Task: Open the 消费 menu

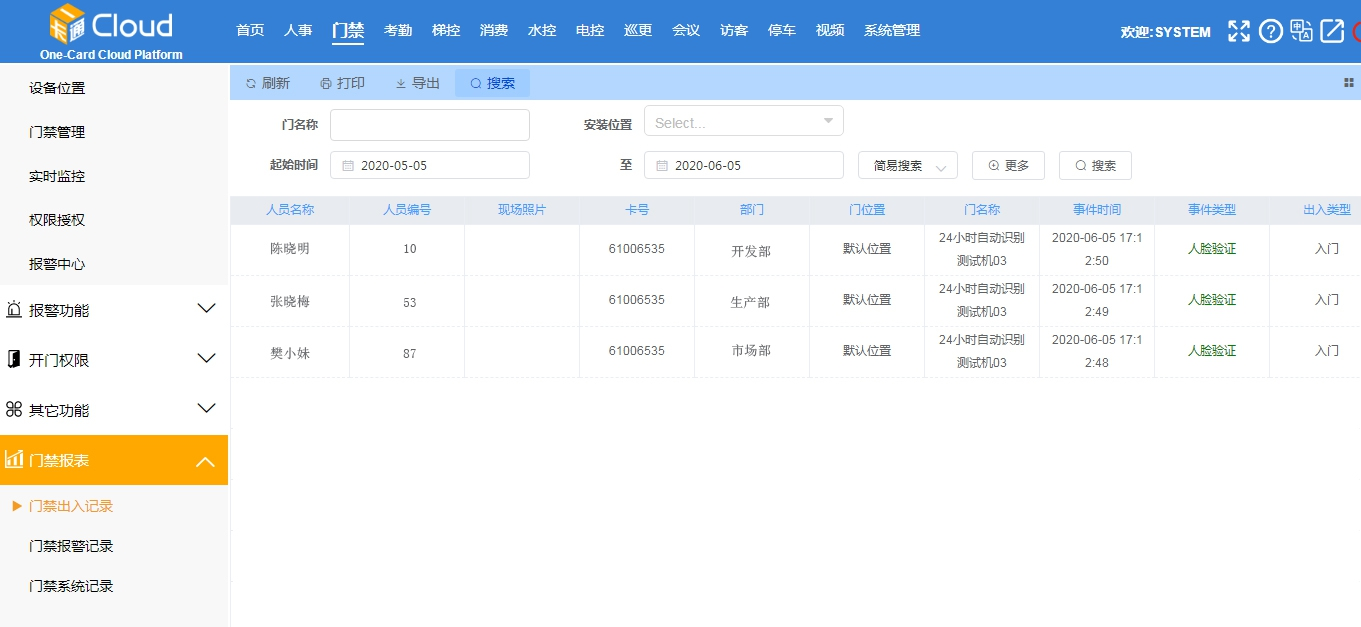Action: click(494, 31)
